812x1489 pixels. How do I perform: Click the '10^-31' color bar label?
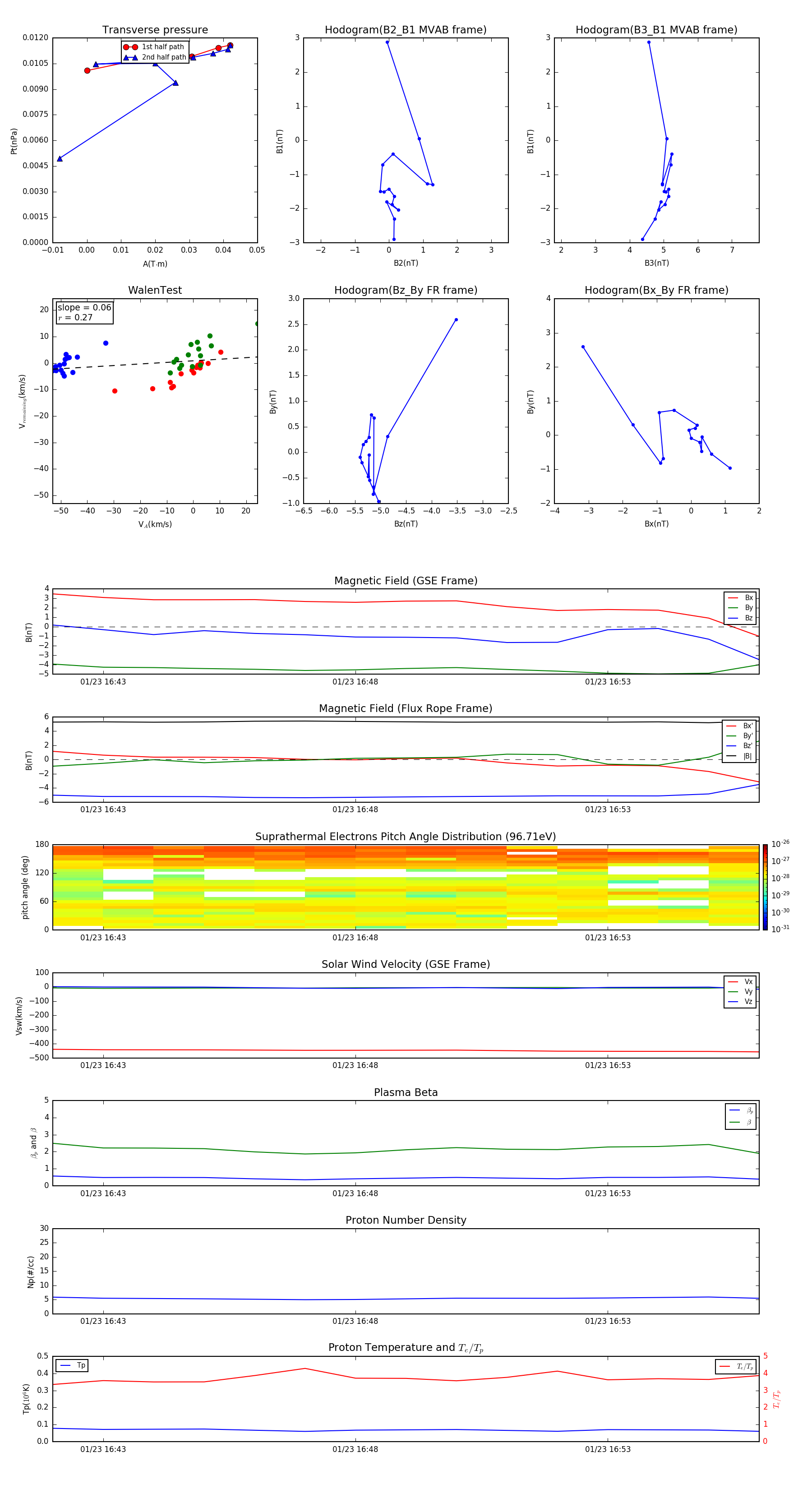point(780,929)
